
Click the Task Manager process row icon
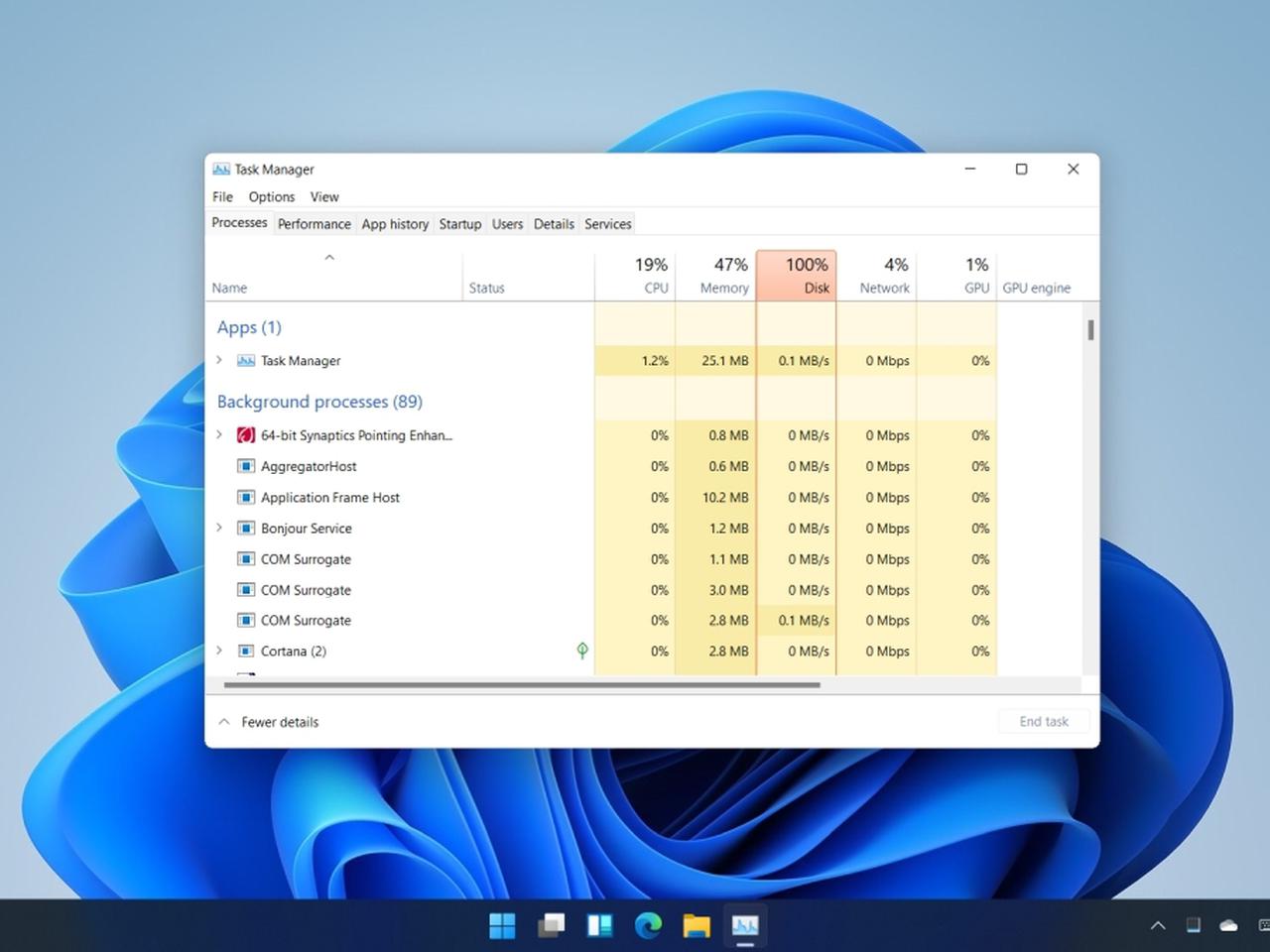(246, 360)
